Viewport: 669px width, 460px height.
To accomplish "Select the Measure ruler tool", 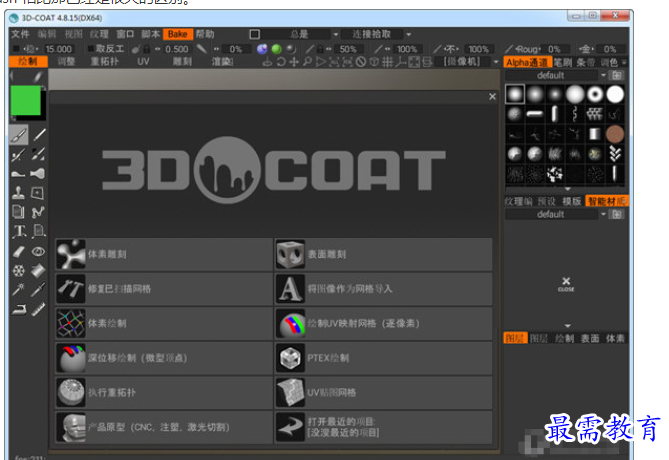I will pos(38,309).
